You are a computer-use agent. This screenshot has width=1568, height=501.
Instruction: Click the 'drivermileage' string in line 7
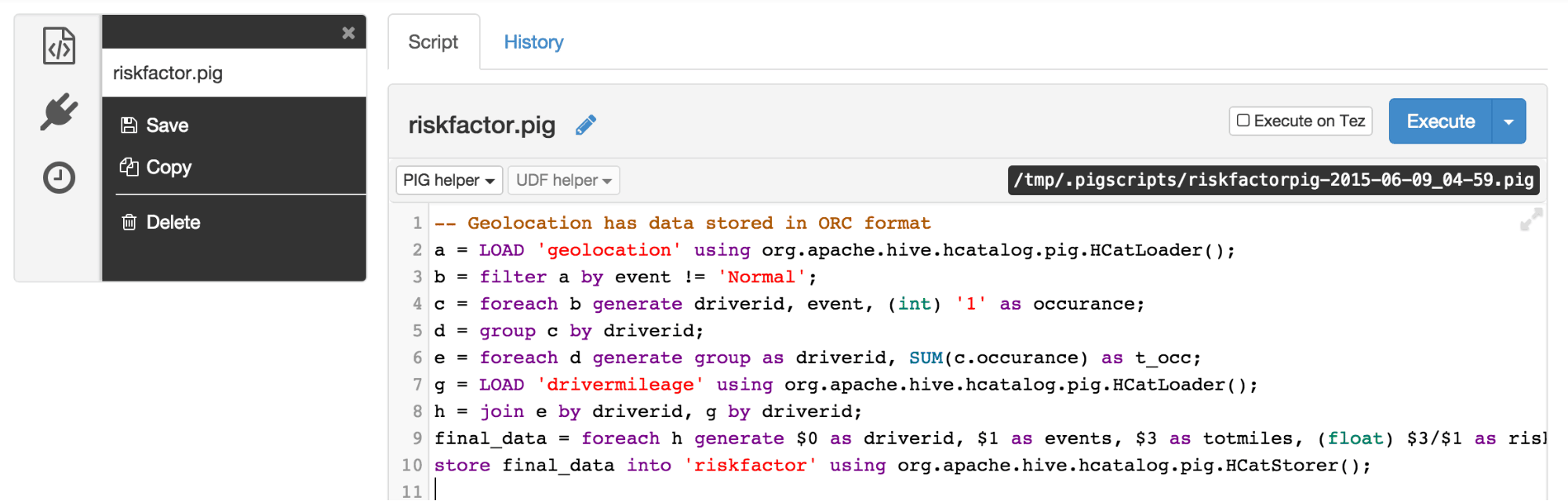[x=620, y=385]
